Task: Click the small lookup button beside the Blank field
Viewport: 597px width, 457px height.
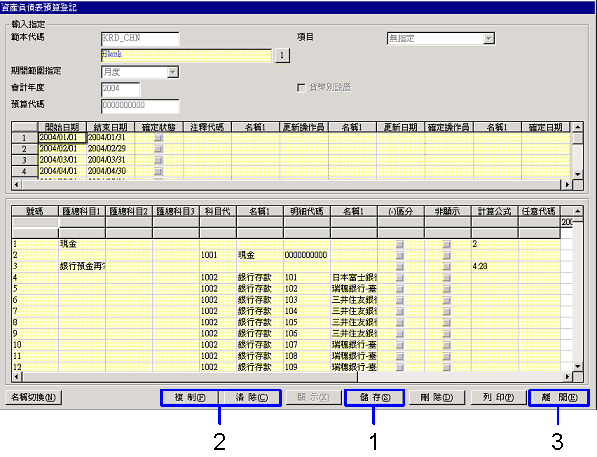Action: coord(282,55)
